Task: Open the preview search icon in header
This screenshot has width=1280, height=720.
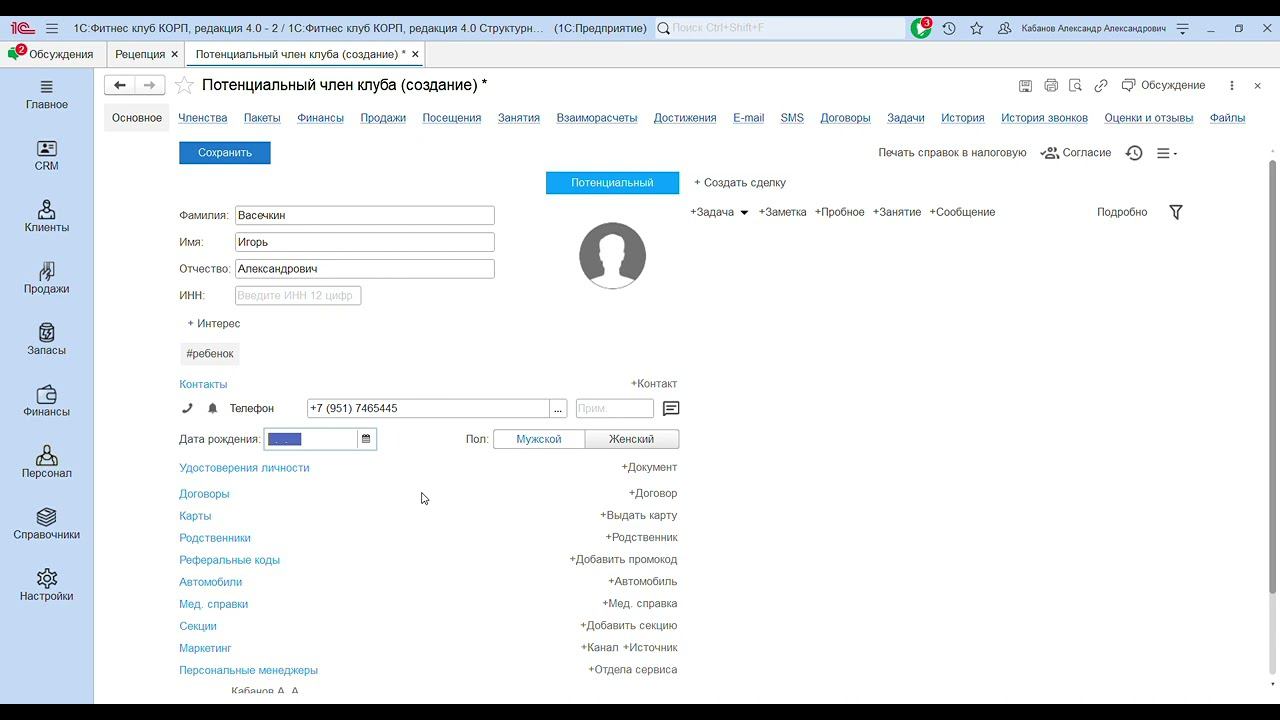Action: click(x=1075, y=86)
